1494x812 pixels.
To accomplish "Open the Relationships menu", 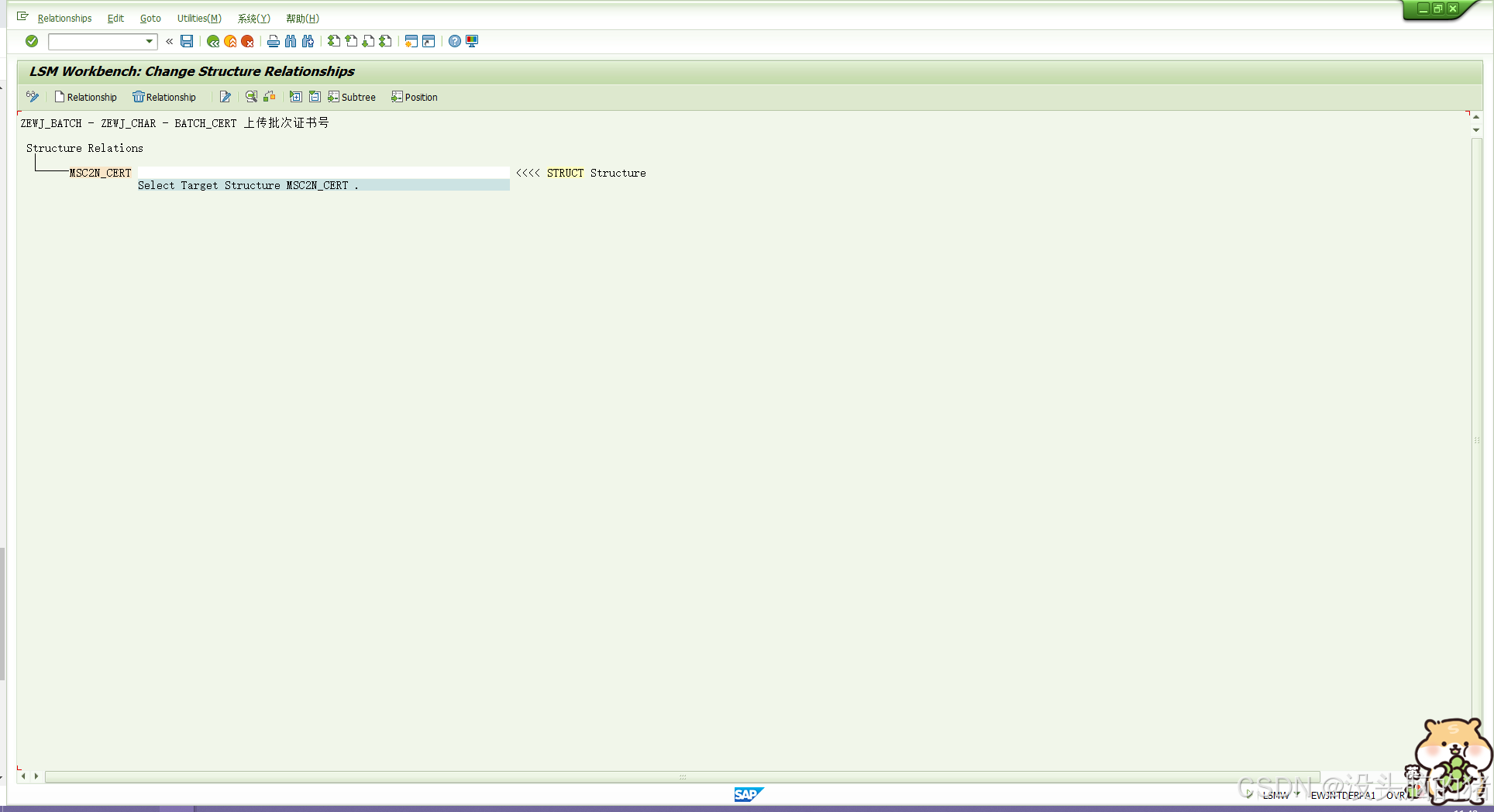I will (64, 18).
